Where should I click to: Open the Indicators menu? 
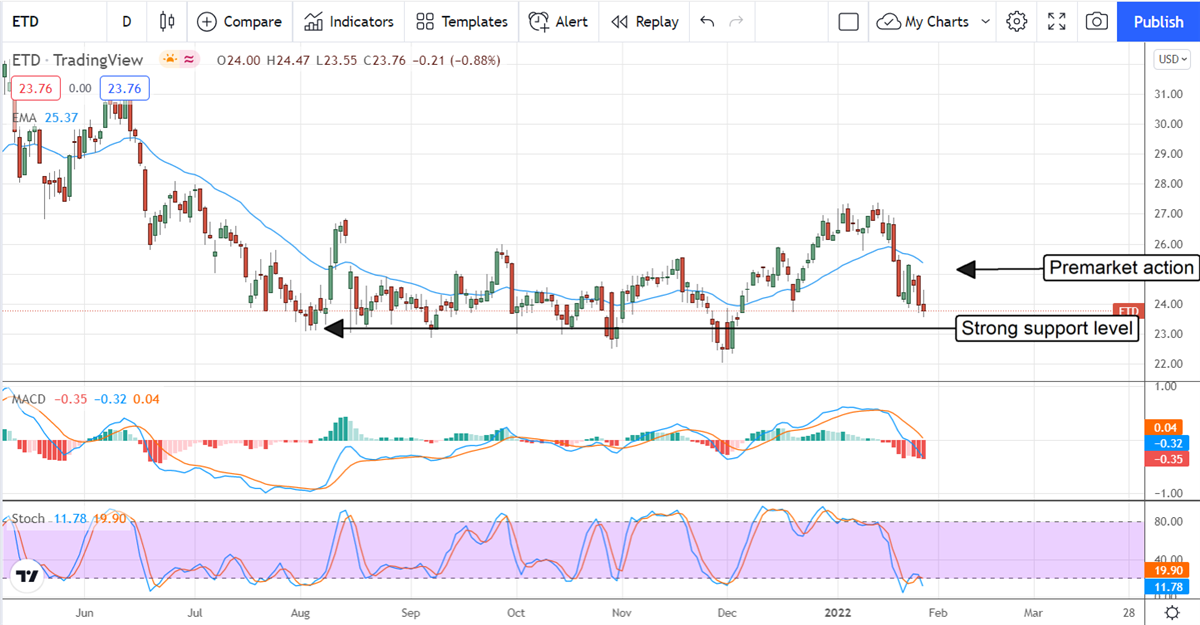click(x=349, y=21)
